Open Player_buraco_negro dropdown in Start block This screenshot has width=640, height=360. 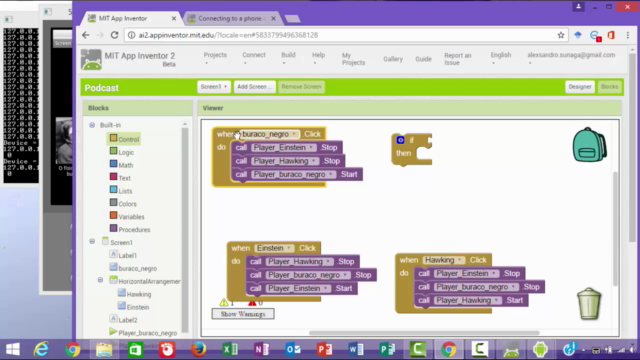click(x=331, y=174)
